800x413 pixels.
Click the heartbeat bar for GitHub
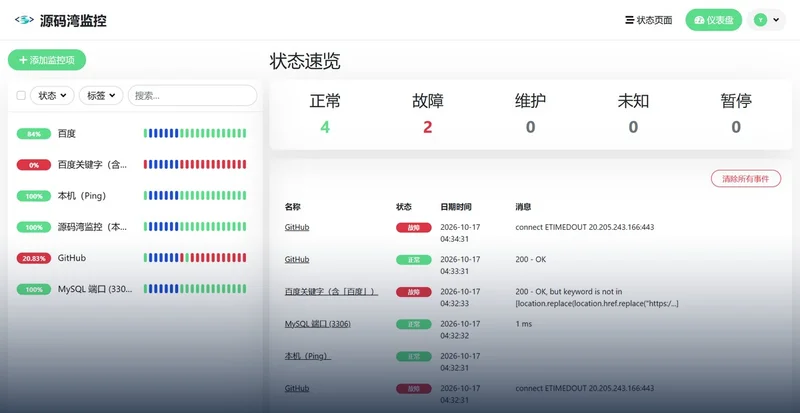(x=195, y=258)
